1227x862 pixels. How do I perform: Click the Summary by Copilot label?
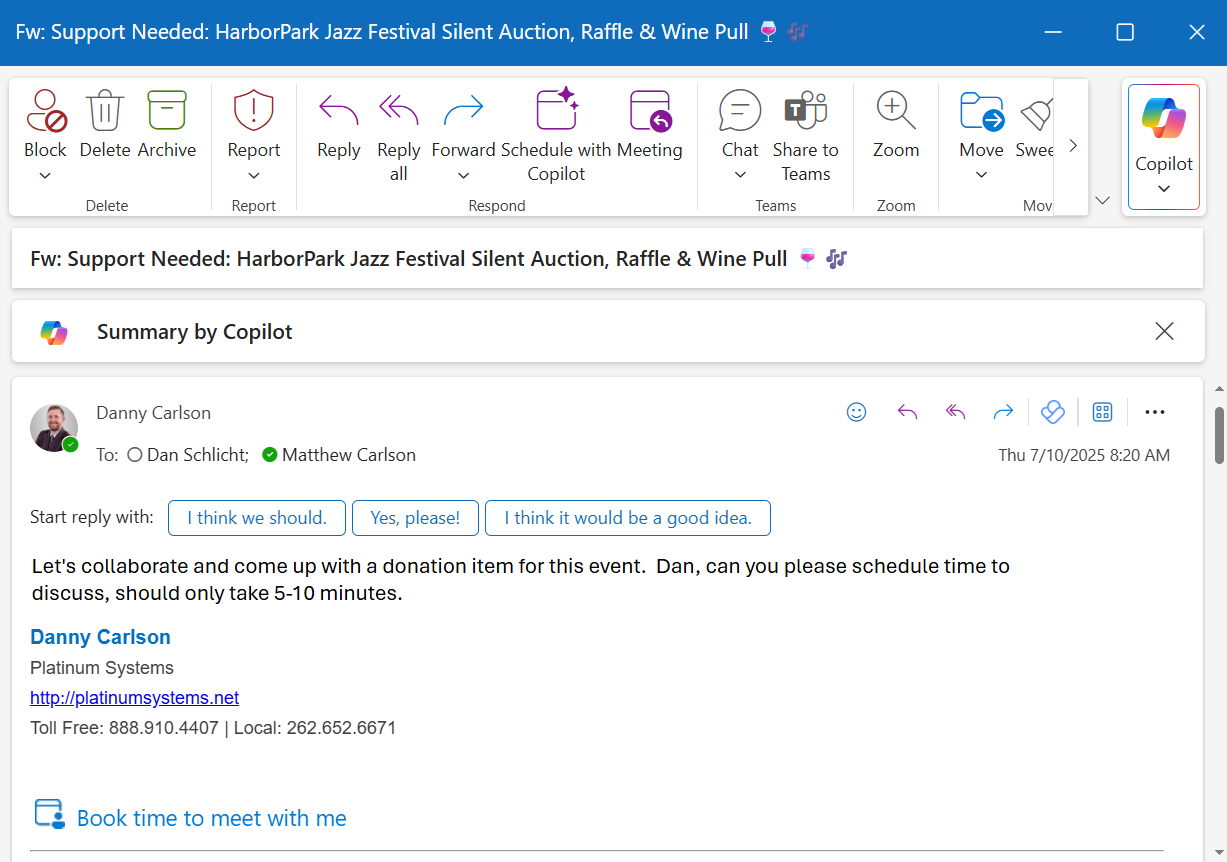[194, 332]
